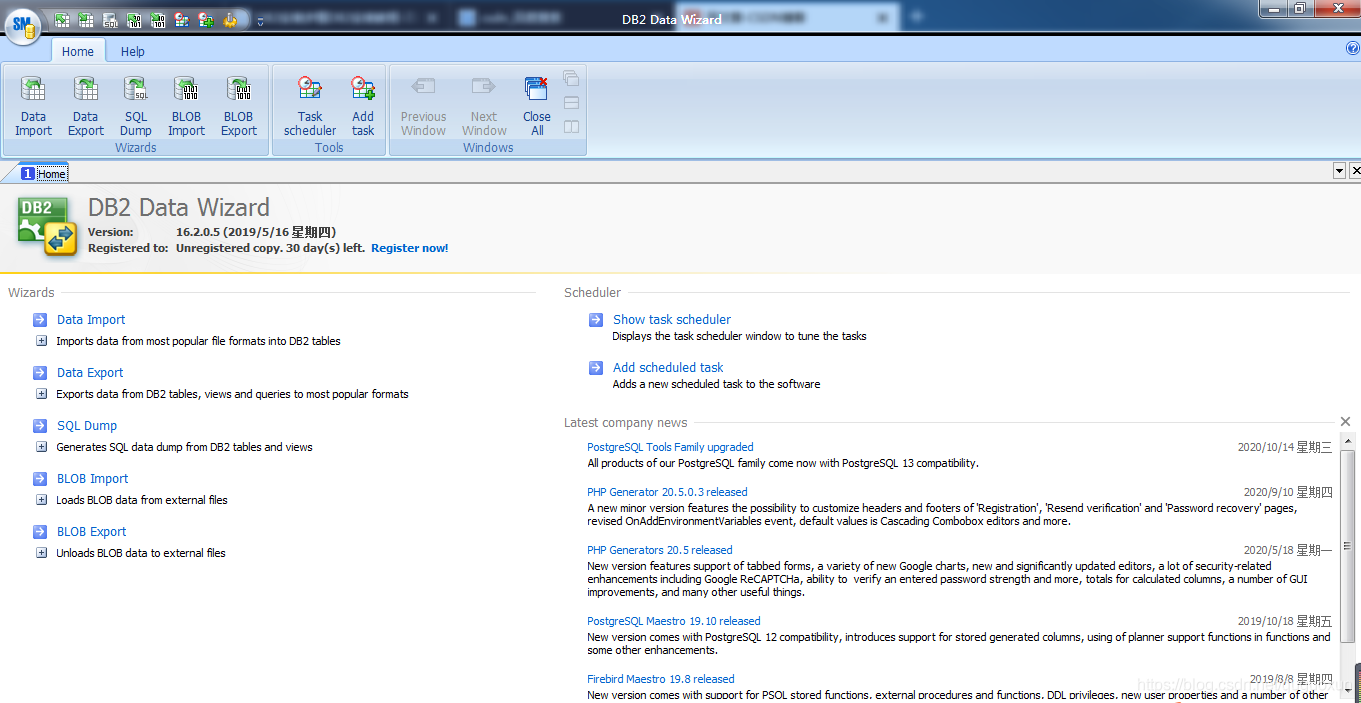The width and height of the screenshot is (1361, 703).
Task: Open the Data Export wizard link
Action: [x=90, y=373]
